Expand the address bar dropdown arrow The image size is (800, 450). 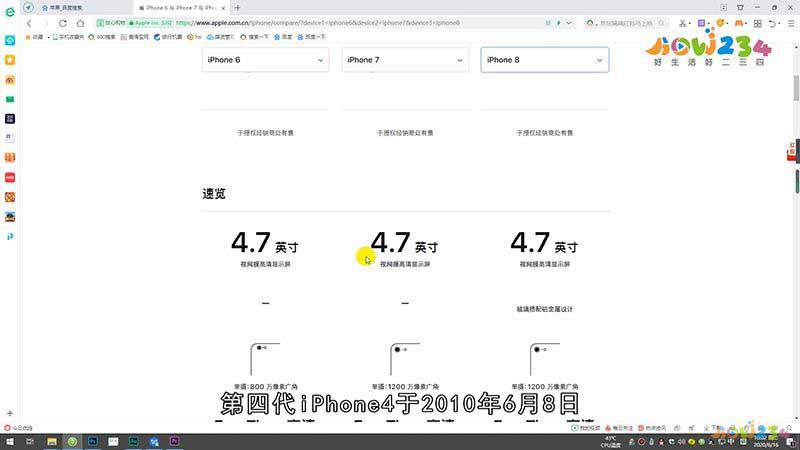coord(568,23)
